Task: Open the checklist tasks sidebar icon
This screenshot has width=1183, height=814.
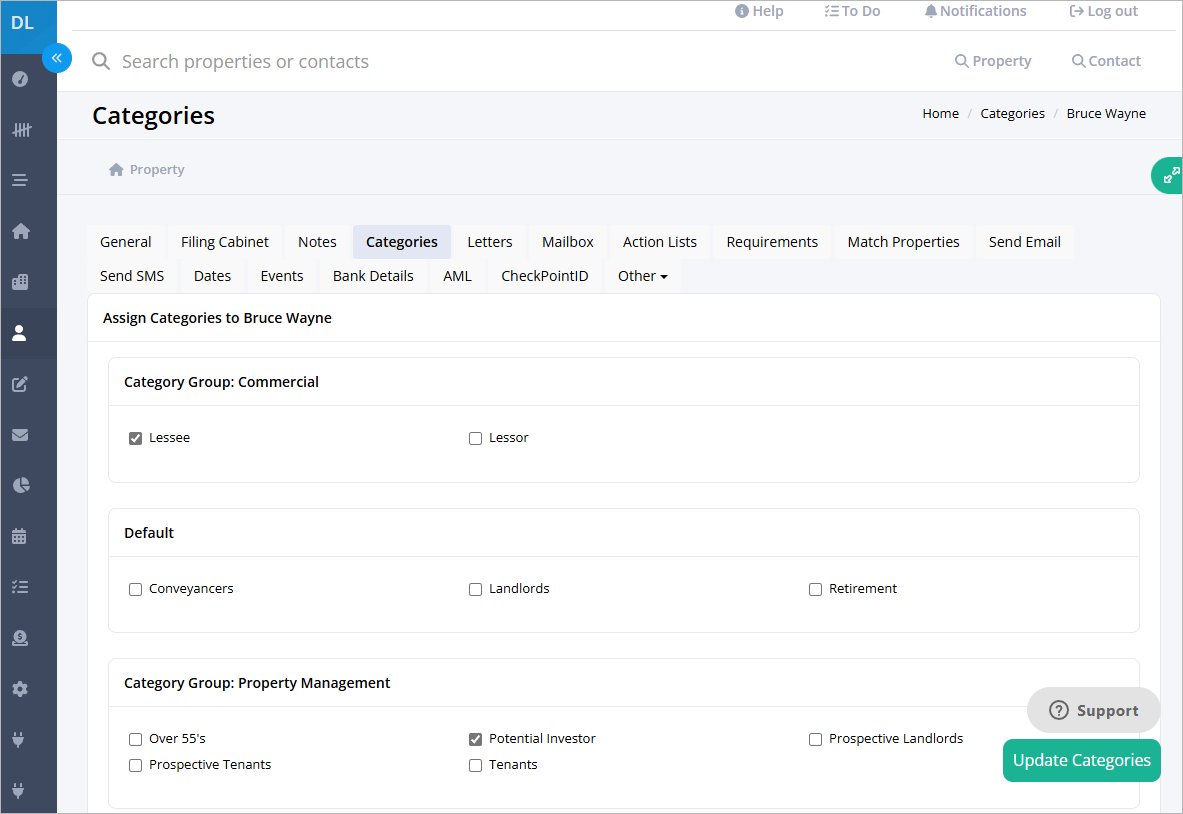Action: [20, 587]
